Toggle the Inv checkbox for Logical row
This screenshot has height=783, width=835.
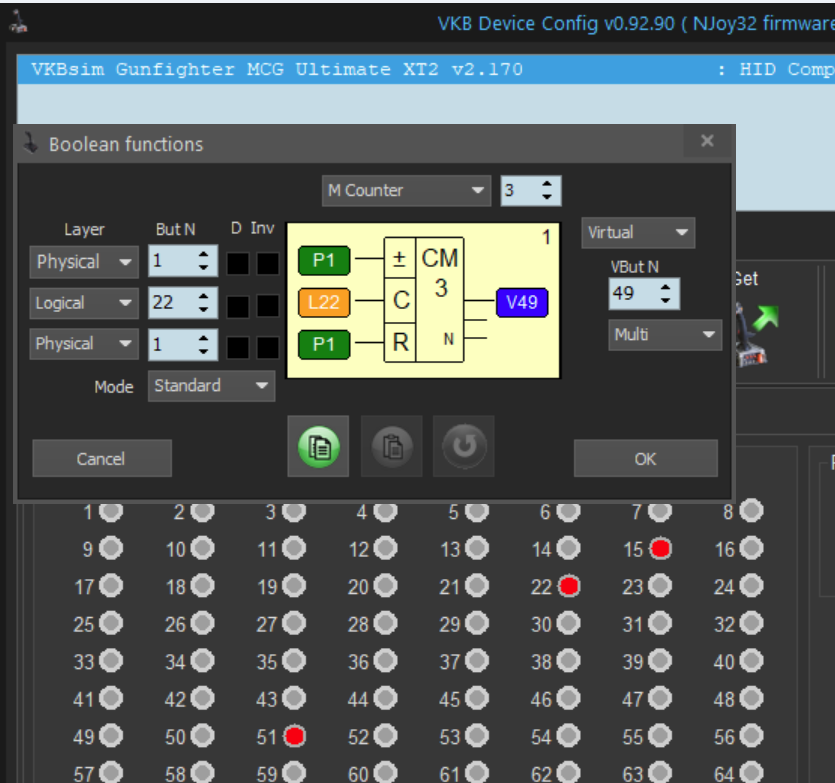click(x=268, y=306)
